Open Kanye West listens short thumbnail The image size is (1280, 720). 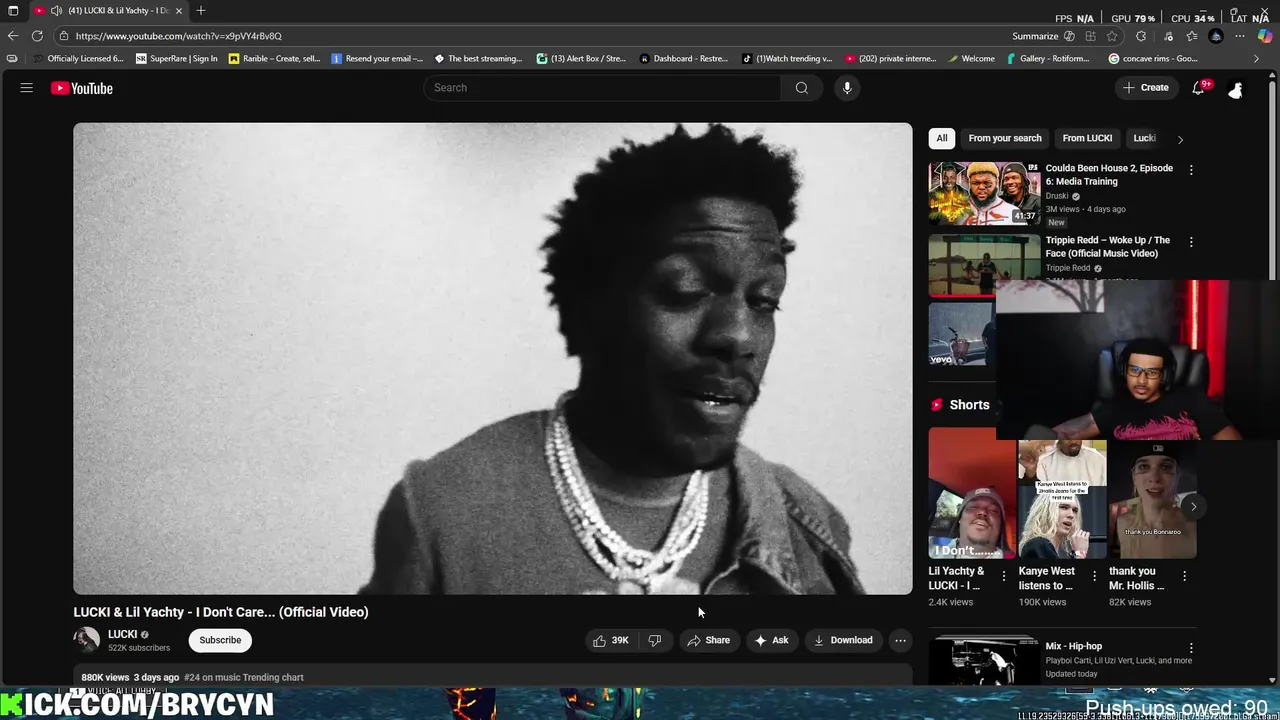(x=1062, y=499)
